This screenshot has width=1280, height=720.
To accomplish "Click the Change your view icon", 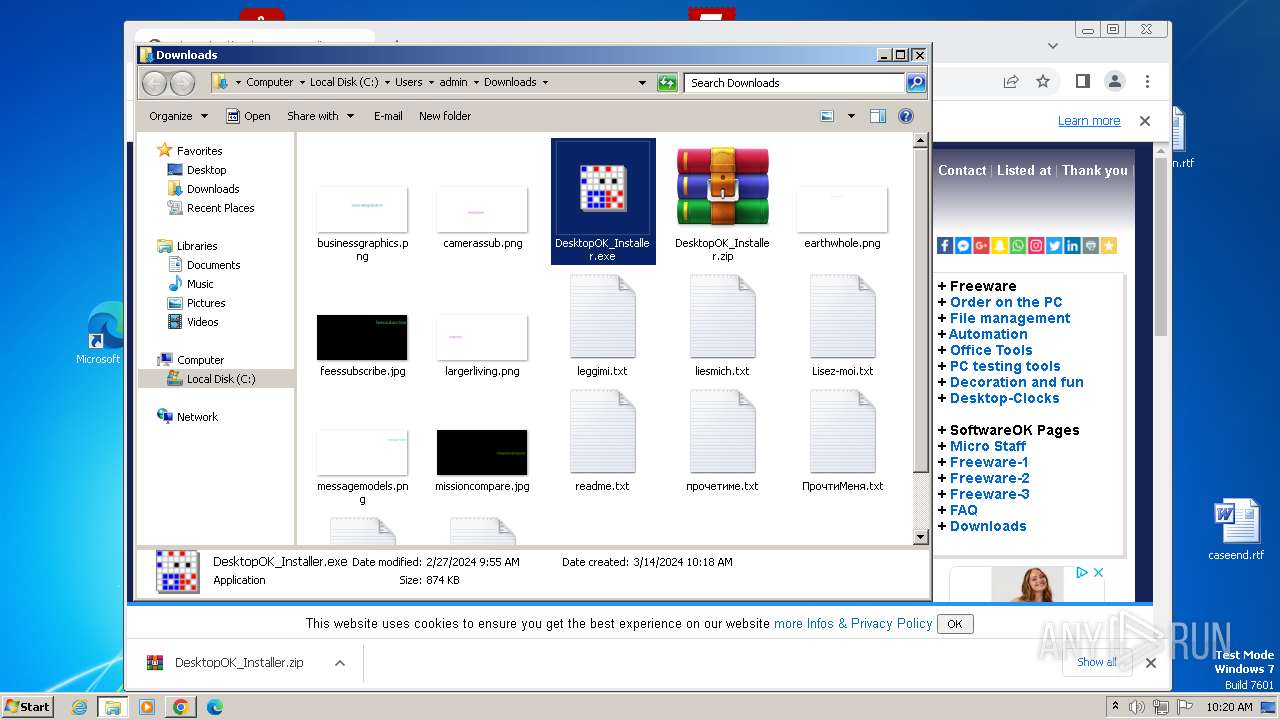I will (827, 116).
